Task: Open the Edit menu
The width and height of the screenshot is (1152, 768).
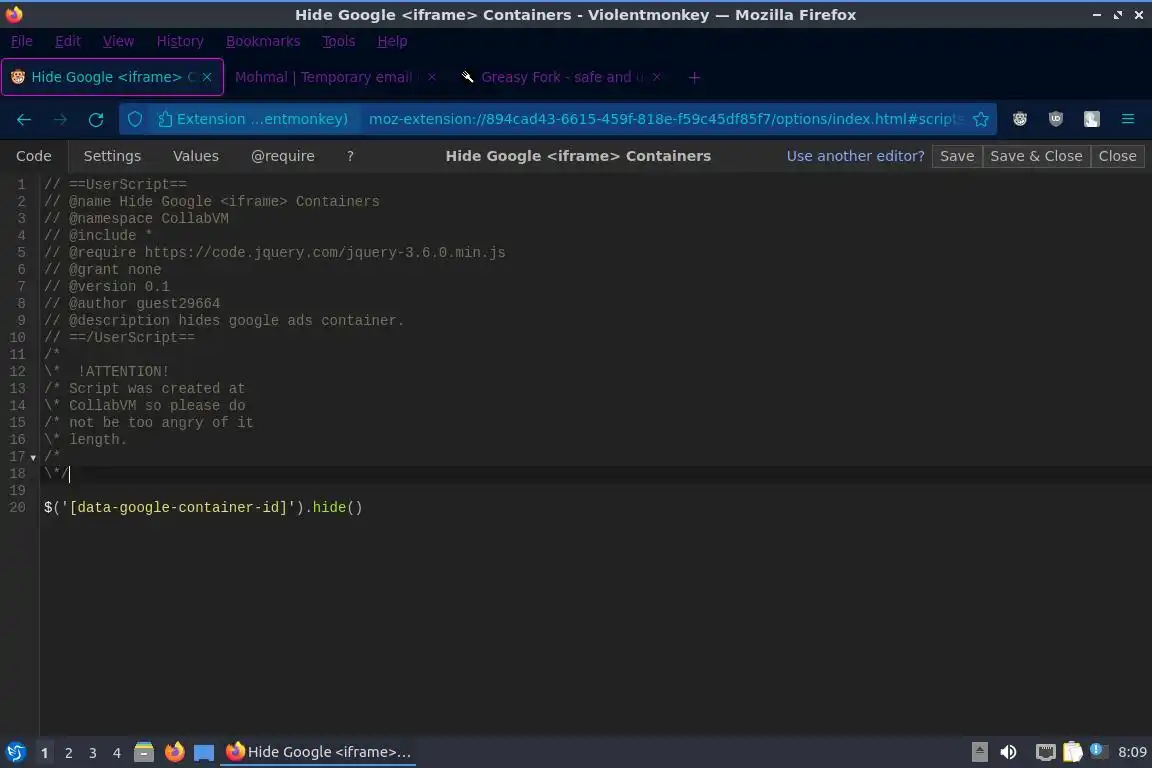Action: [68, 41]
